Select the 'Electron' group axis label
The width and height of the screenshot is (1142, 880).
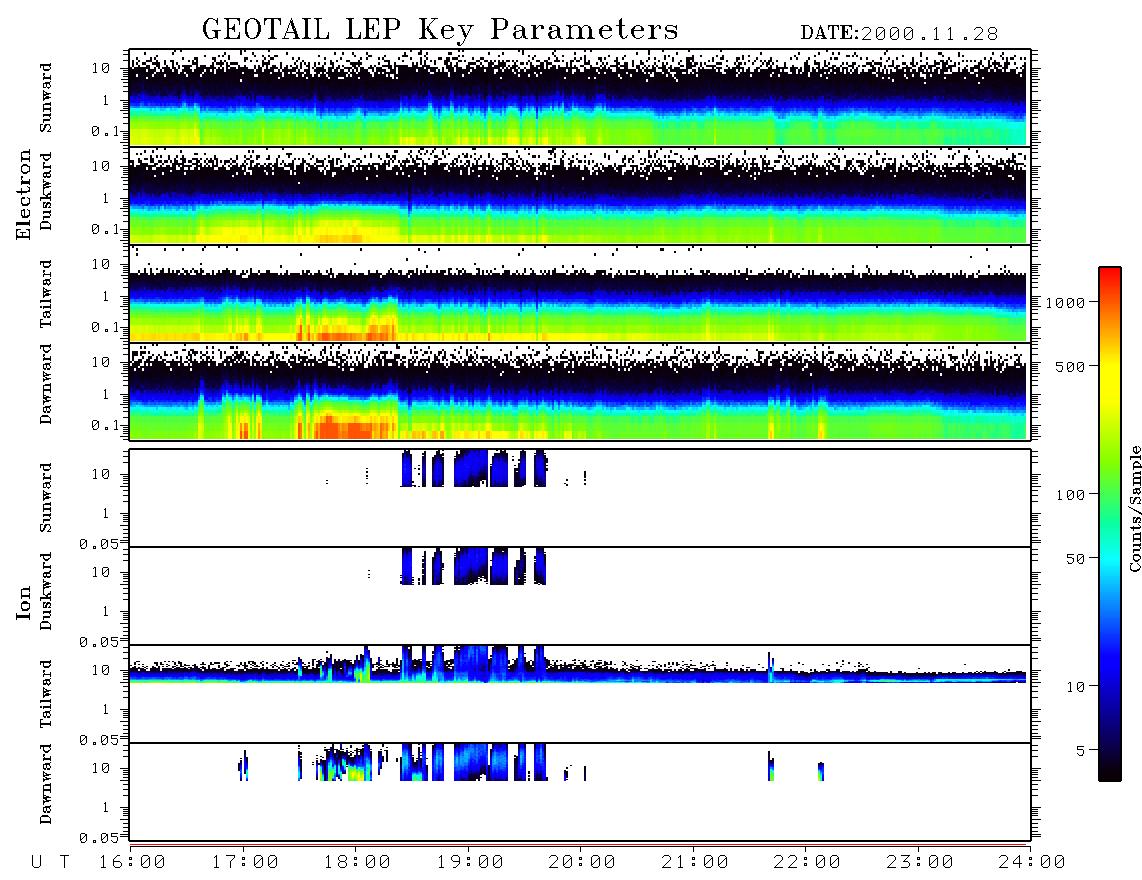24,194
